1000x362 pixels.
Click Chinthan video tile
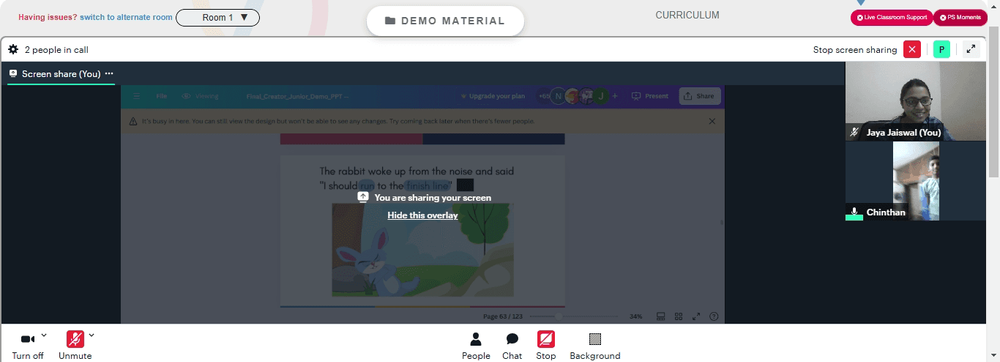915,181
